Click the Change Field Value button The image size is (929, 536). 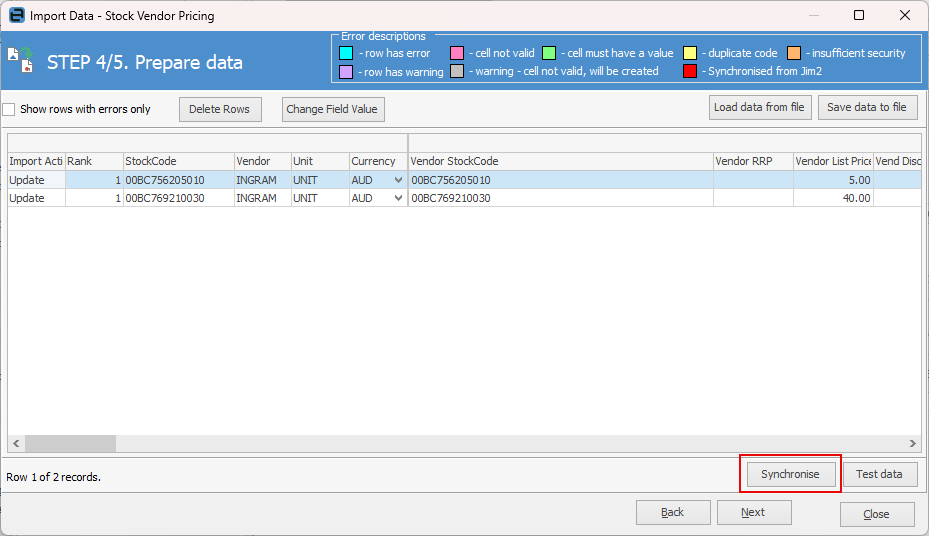[332, 109]
